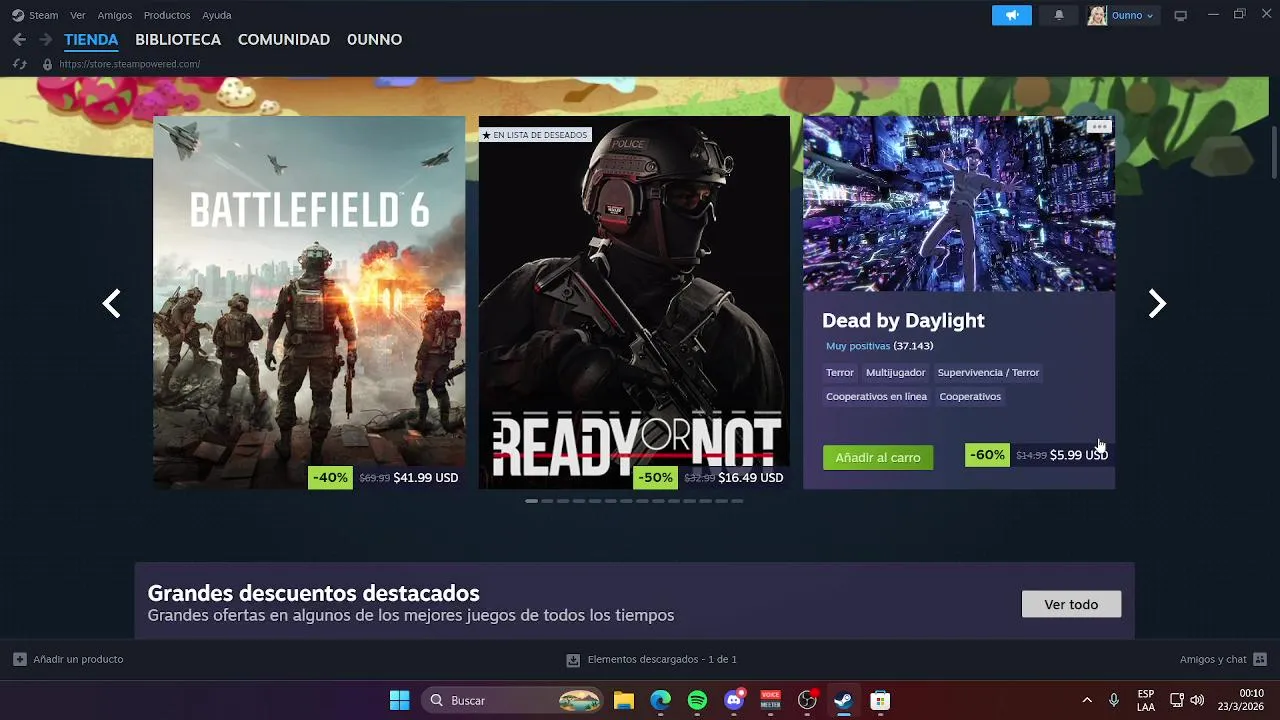Click the Amigos y chat grid icon

point(1260,659)
